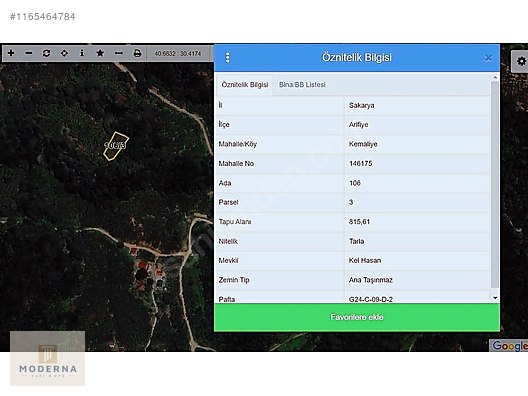Viewport: 528px width, 396px height.
Task: Click the Mevkii value Kel Hasan
Action: click(x=365, y=261)
